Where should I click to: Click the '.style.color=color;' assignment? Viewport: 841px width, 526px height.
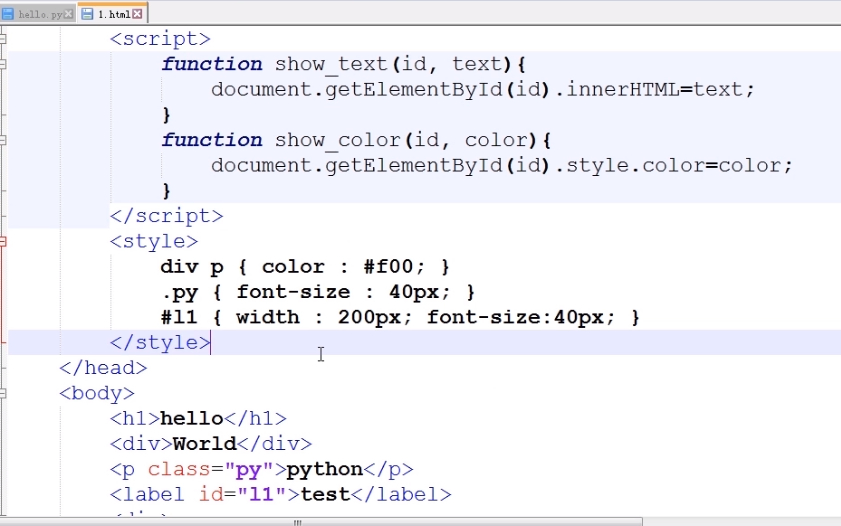(x=674, y=165)
